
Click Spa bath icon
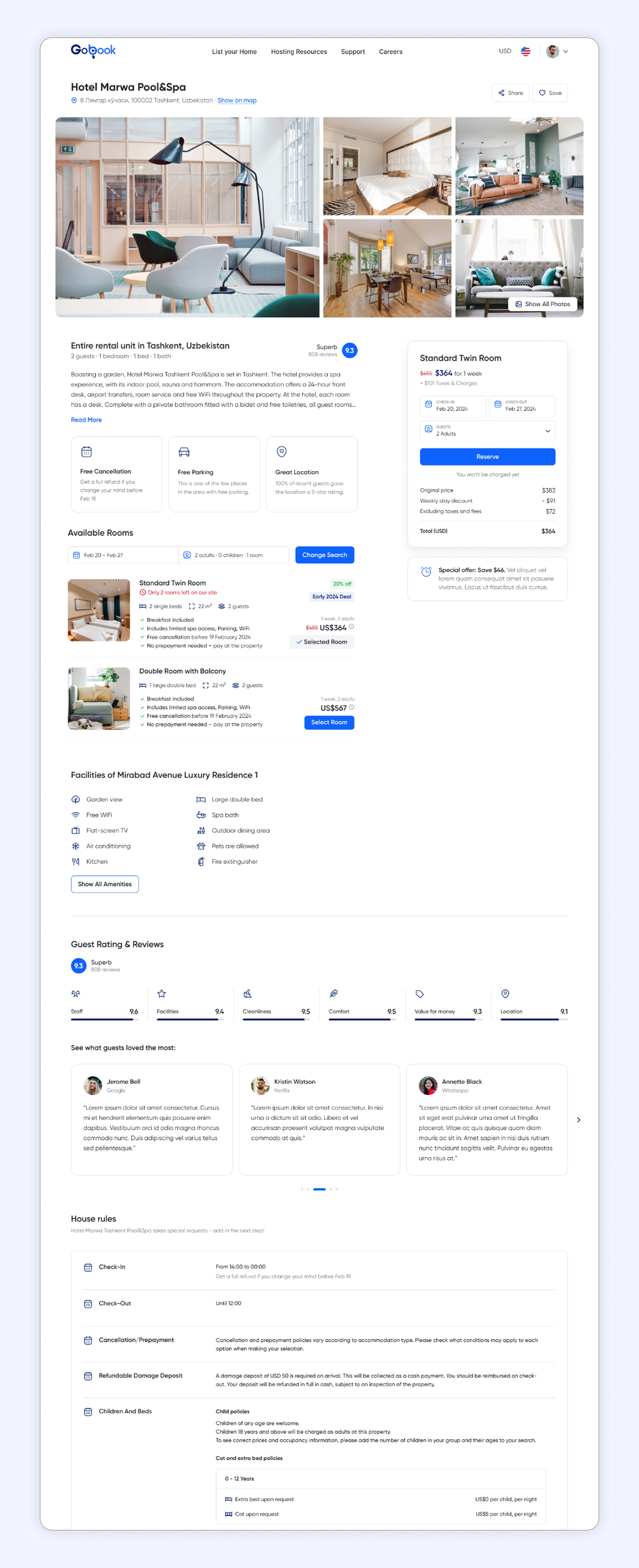coord(201,815)
